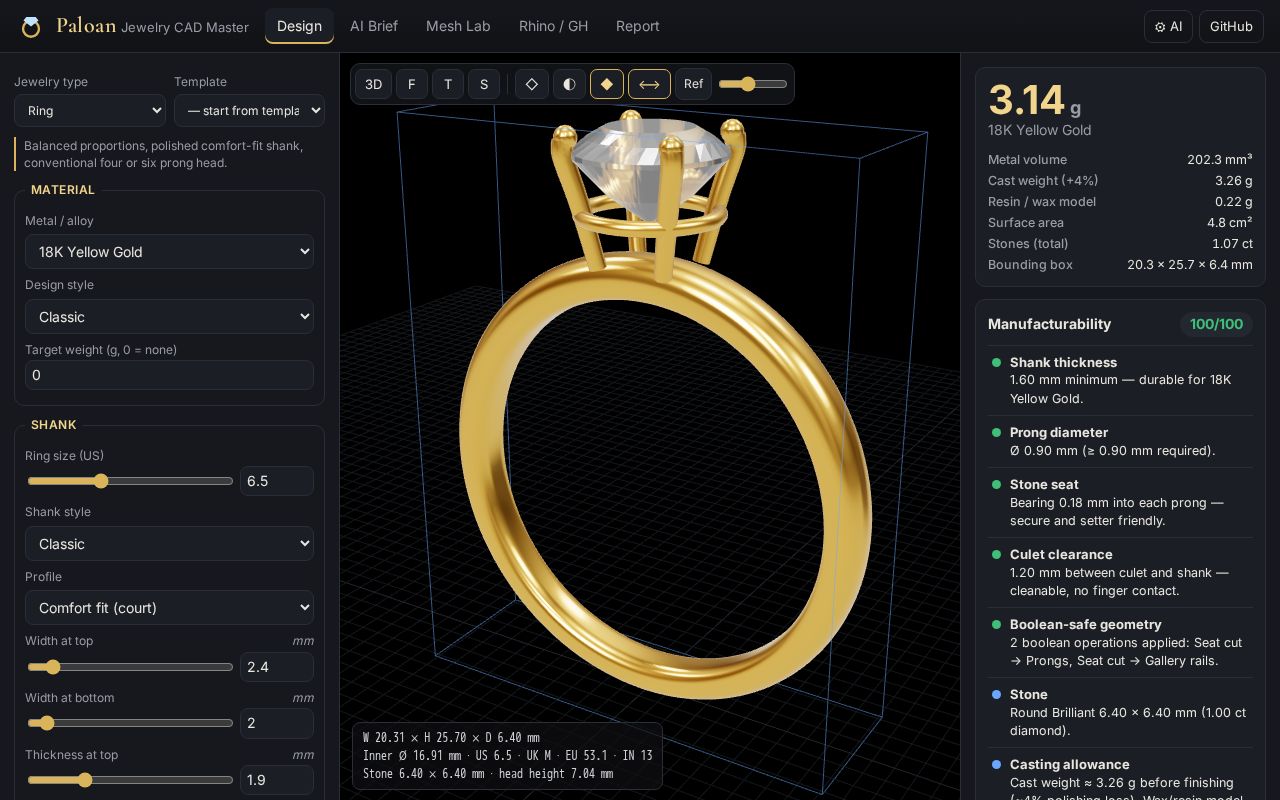Open the GitHub link button

[x=1231, y=27]
